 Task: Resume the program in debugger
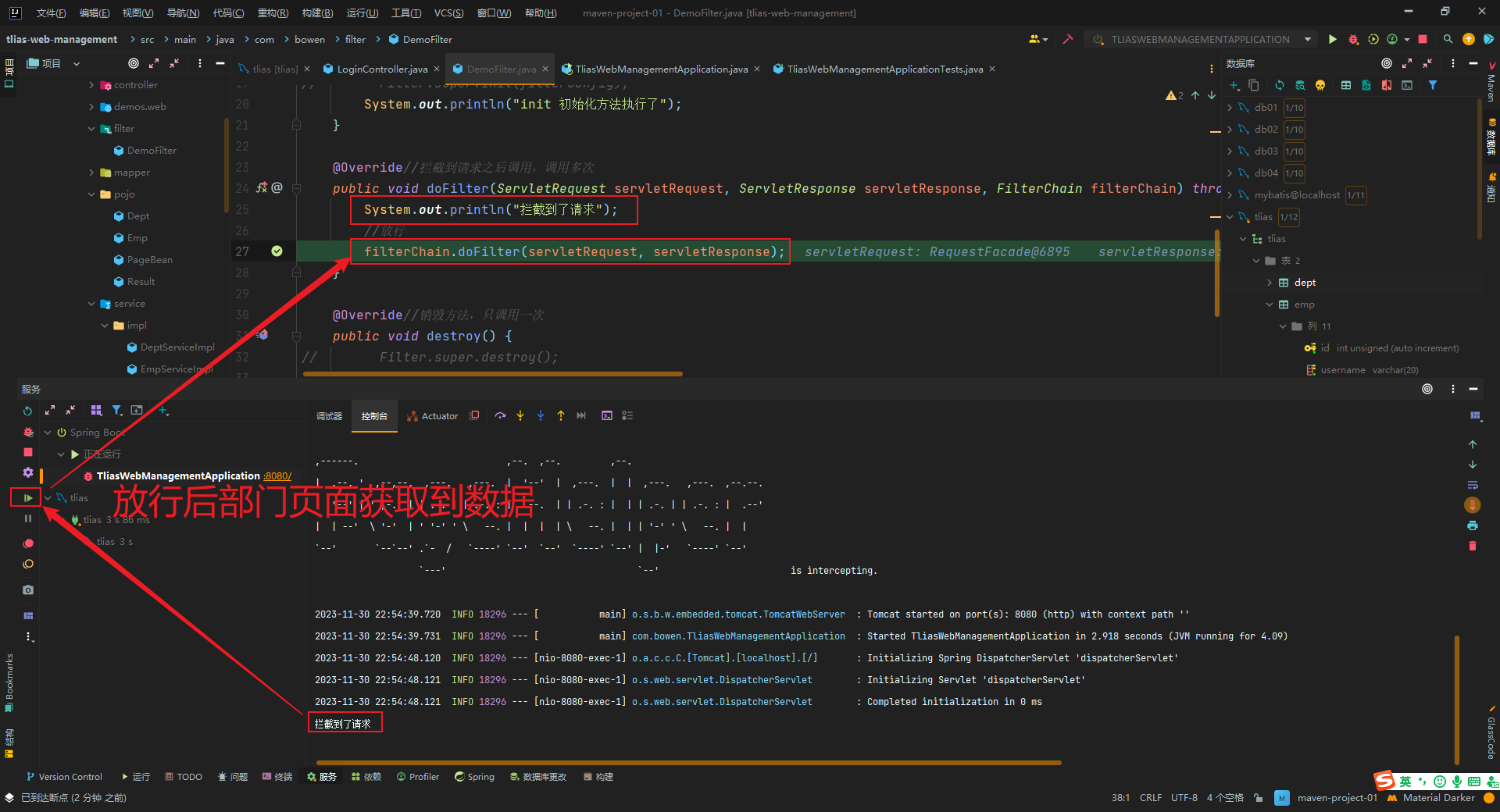pos(28,497)
